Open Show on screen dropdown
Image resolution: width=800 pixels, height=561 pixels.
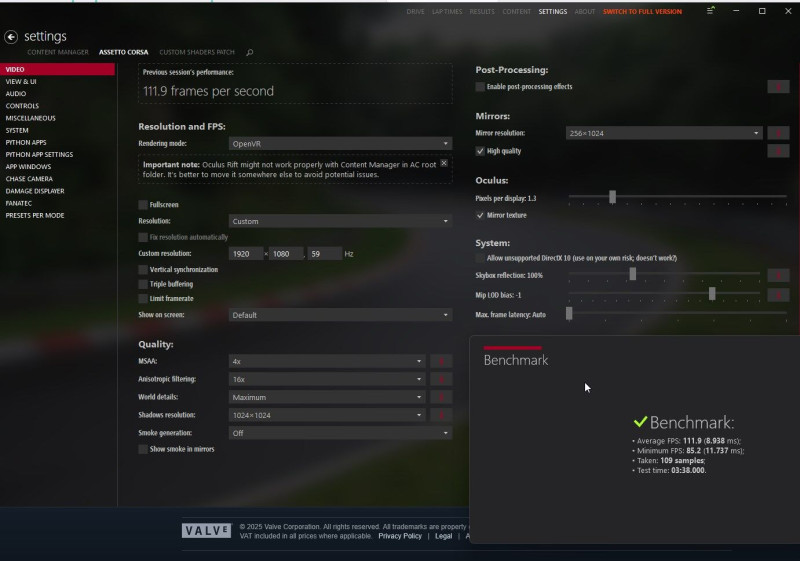click(x=340, y=315)
